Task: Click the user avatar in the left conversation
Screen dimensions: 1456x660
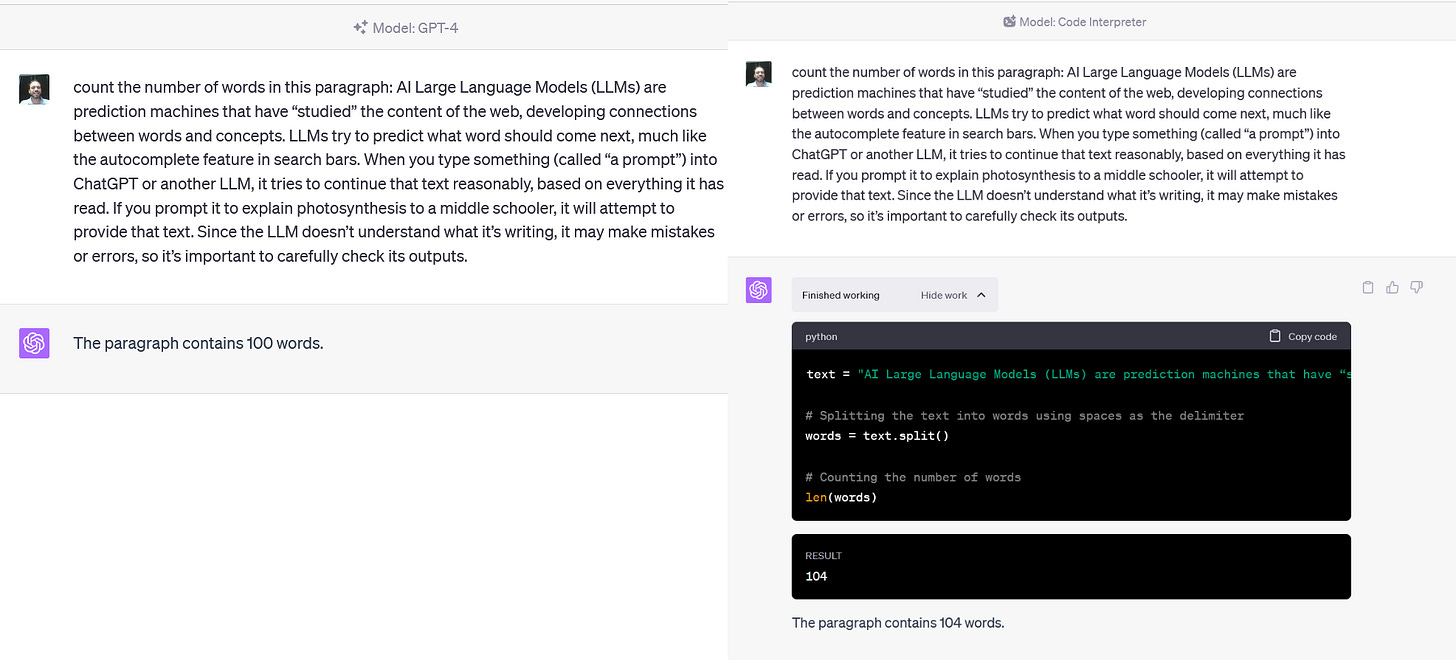Action: coord(33,88)
